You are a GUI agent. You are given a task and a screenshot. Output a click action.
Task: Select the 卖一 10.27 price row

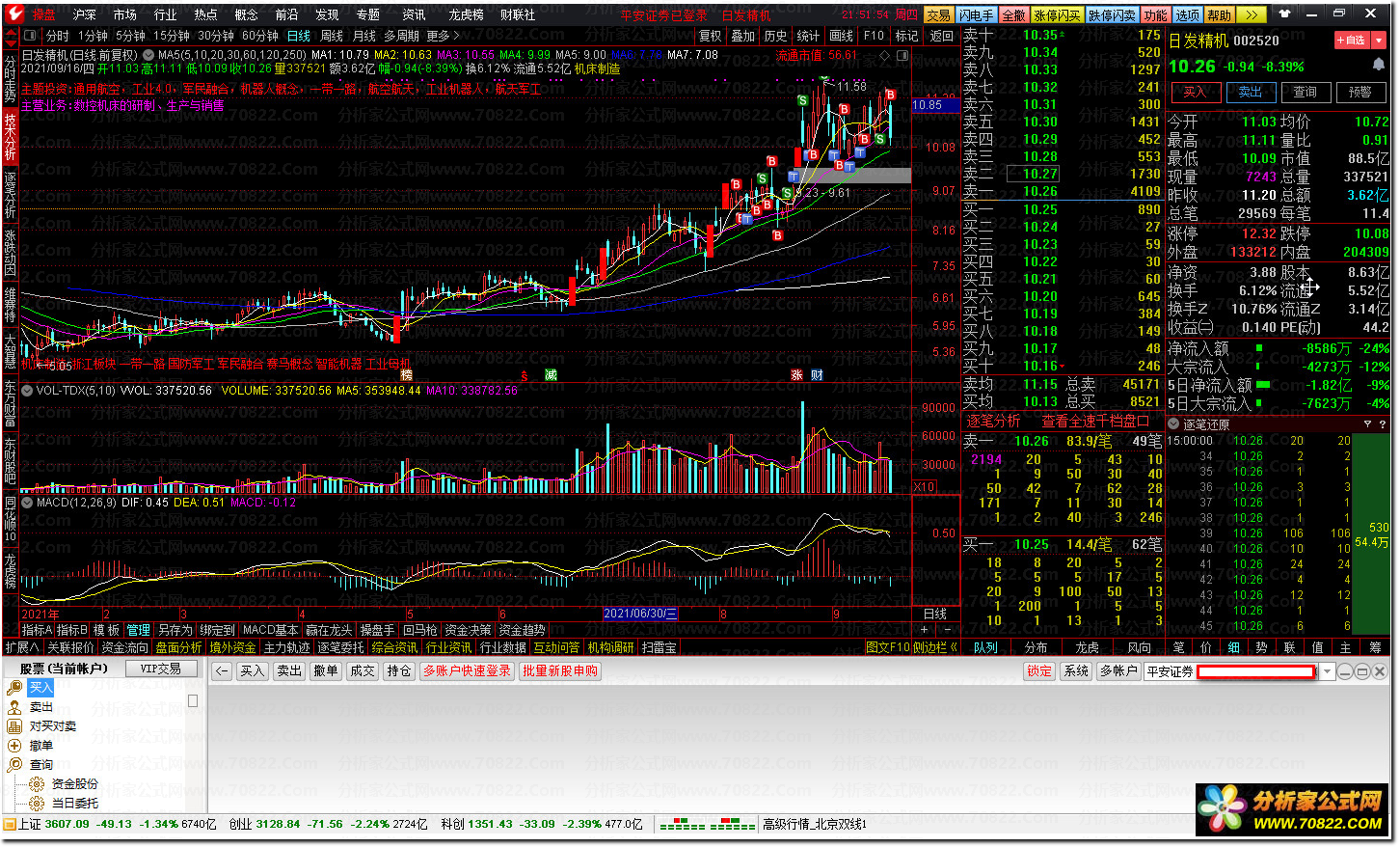pos(1063,175)
